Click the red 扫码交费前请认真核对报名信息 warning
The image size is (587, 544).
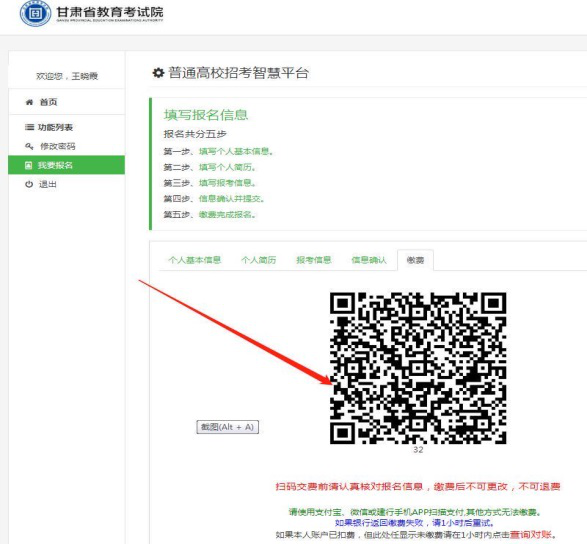click(x=418, y=486)
